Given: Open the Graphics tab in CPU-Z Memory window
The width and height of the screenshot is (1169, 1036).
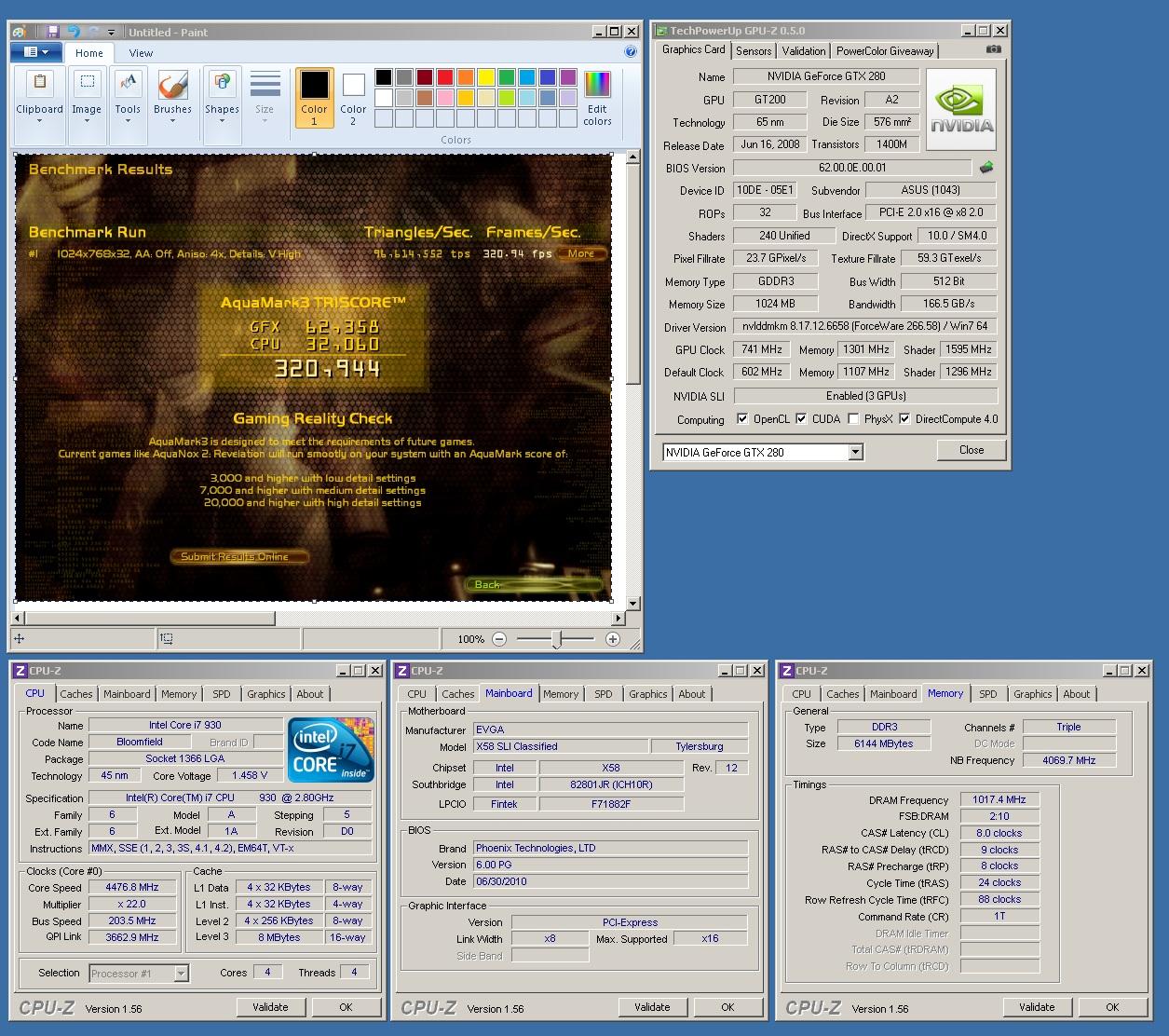Looking at the screenshot, I should (1032, 694).
